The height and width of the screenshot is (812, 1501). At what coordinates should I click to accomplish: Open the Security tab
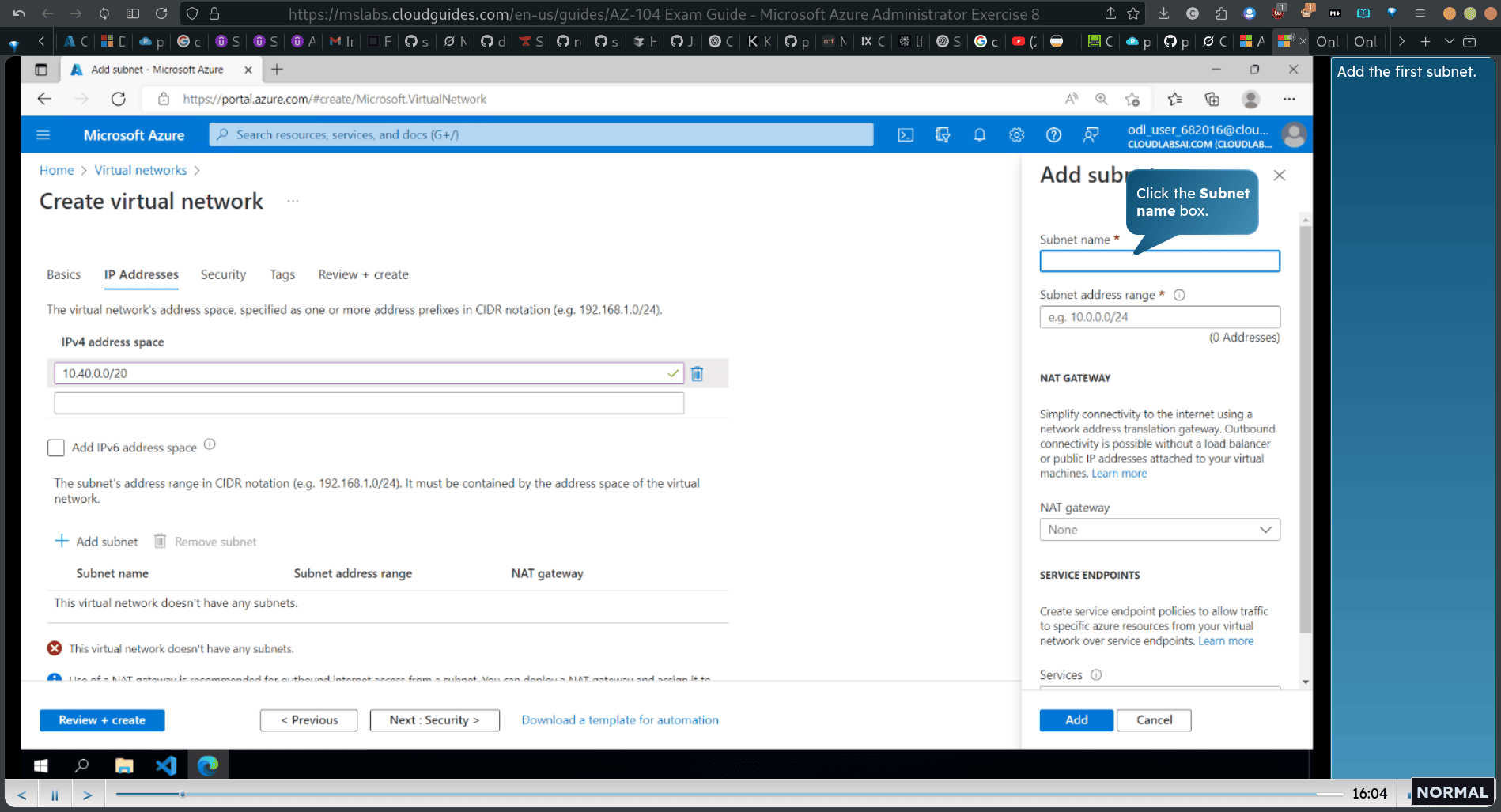tap(223, 274)
